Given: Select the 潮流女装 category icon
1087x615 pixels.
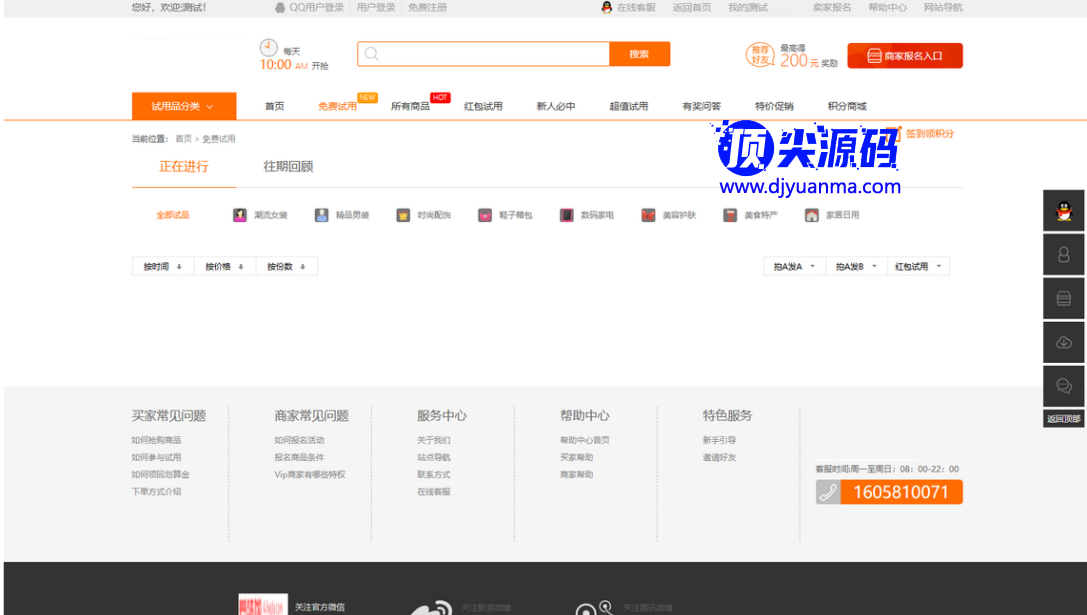Looking at the screenshot, I should click(x=240, y=215).
